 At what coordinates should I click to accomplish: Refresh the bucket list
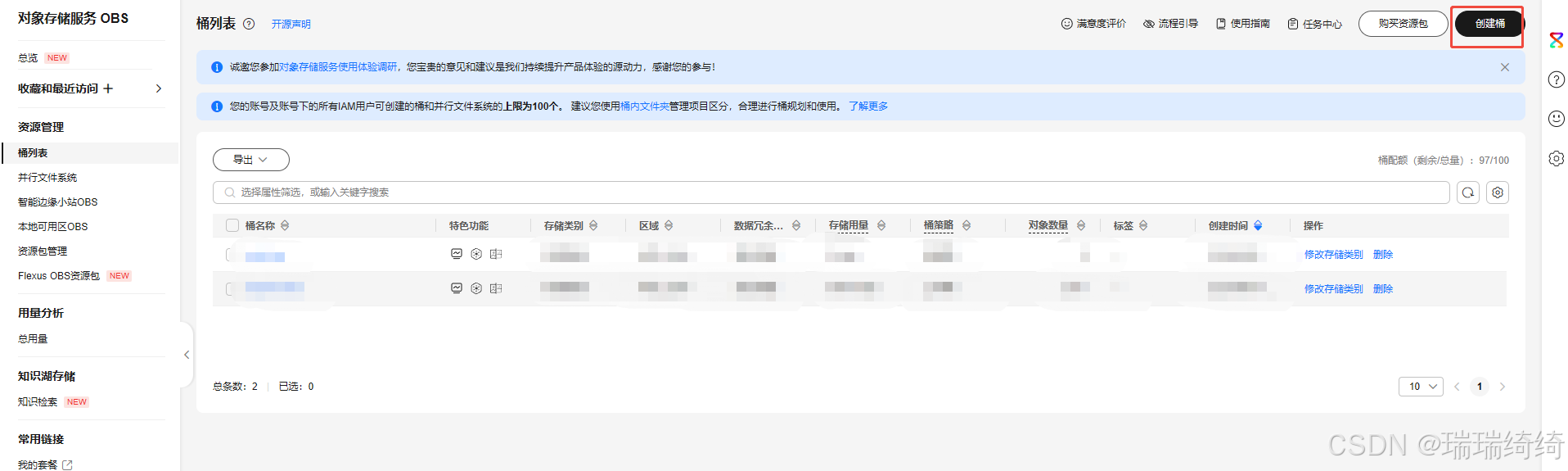pos(1468,192)
